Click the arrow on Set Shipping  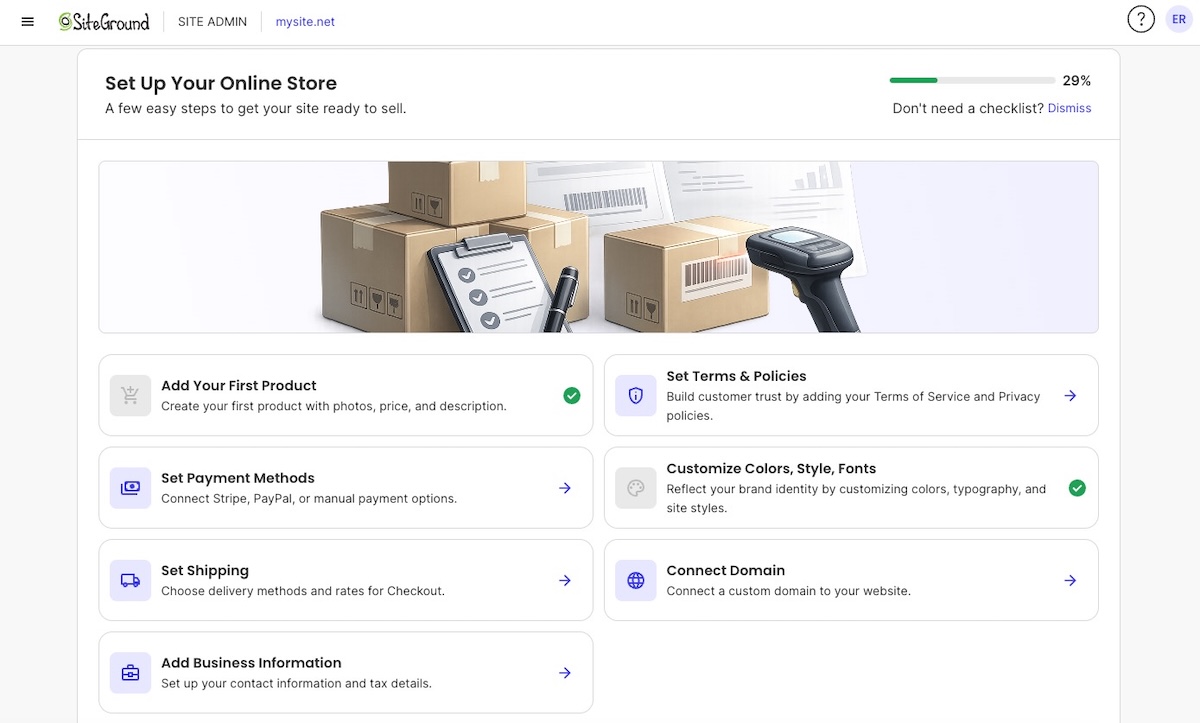click(x=565, y=580)
